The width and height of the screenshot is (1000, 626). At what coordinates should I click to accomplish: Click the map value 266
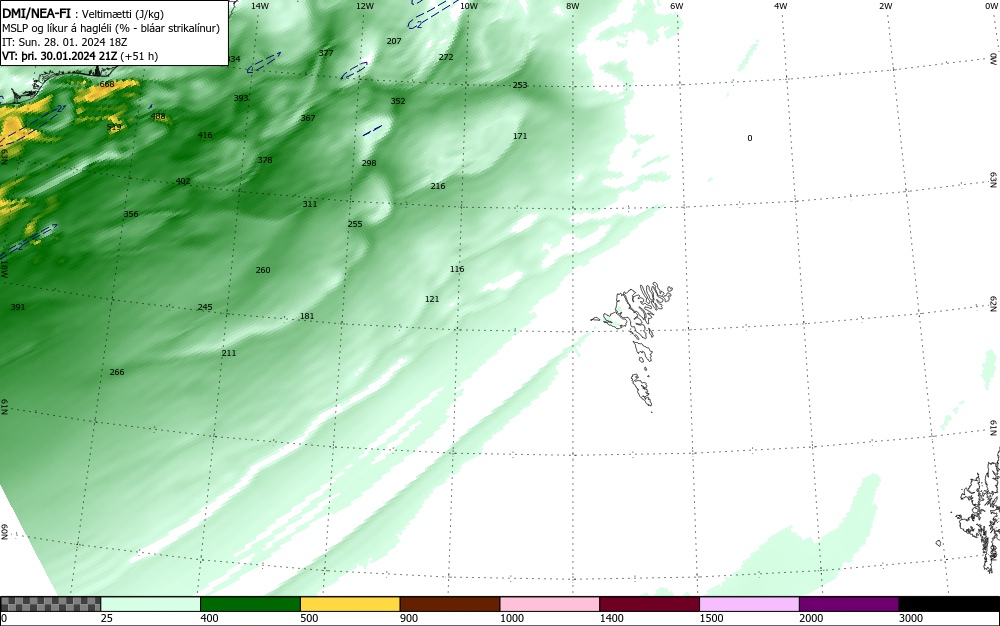117,372
